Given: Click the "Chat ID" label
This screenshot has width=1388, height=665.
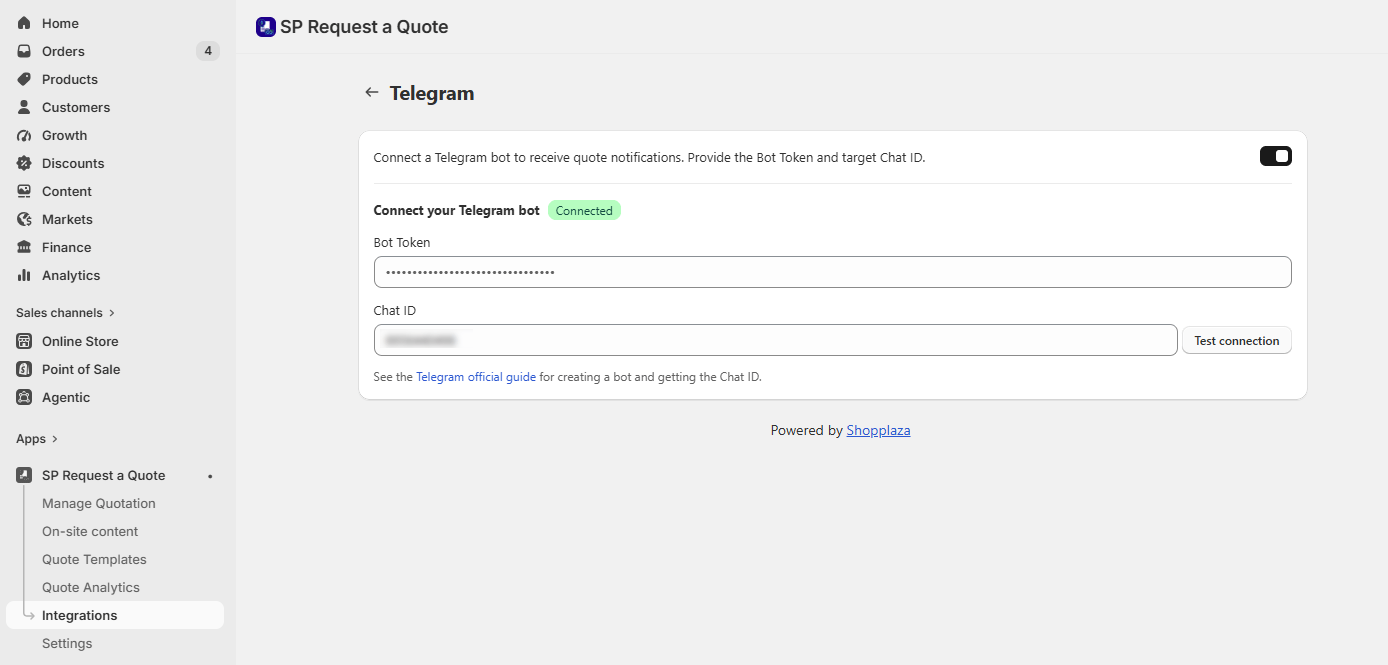Looking at the screenshot, I should (x=395, y=310).
